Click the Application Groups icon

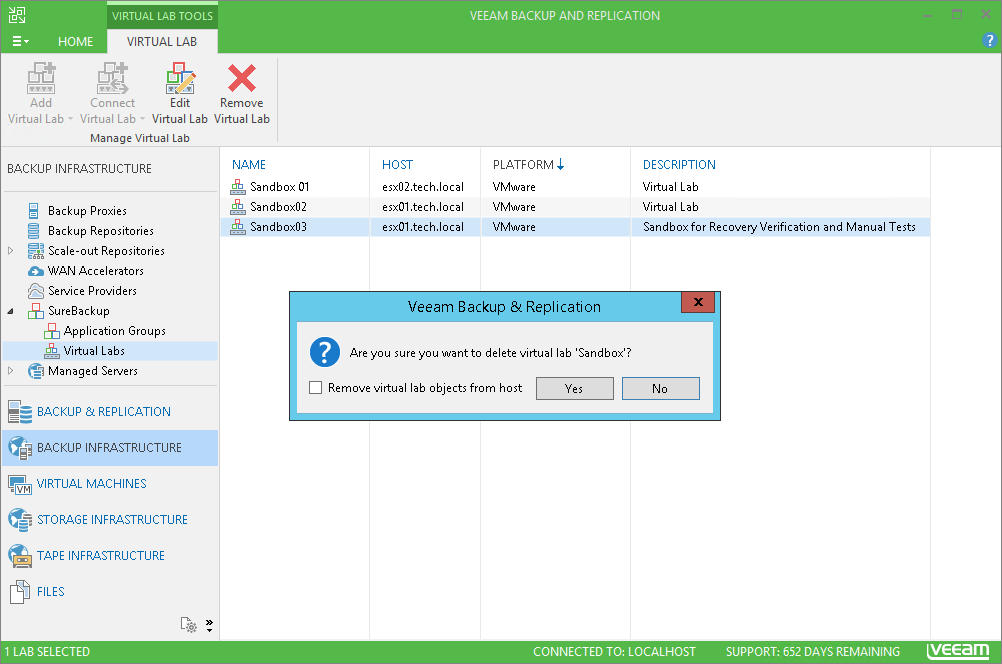(52, 331)
